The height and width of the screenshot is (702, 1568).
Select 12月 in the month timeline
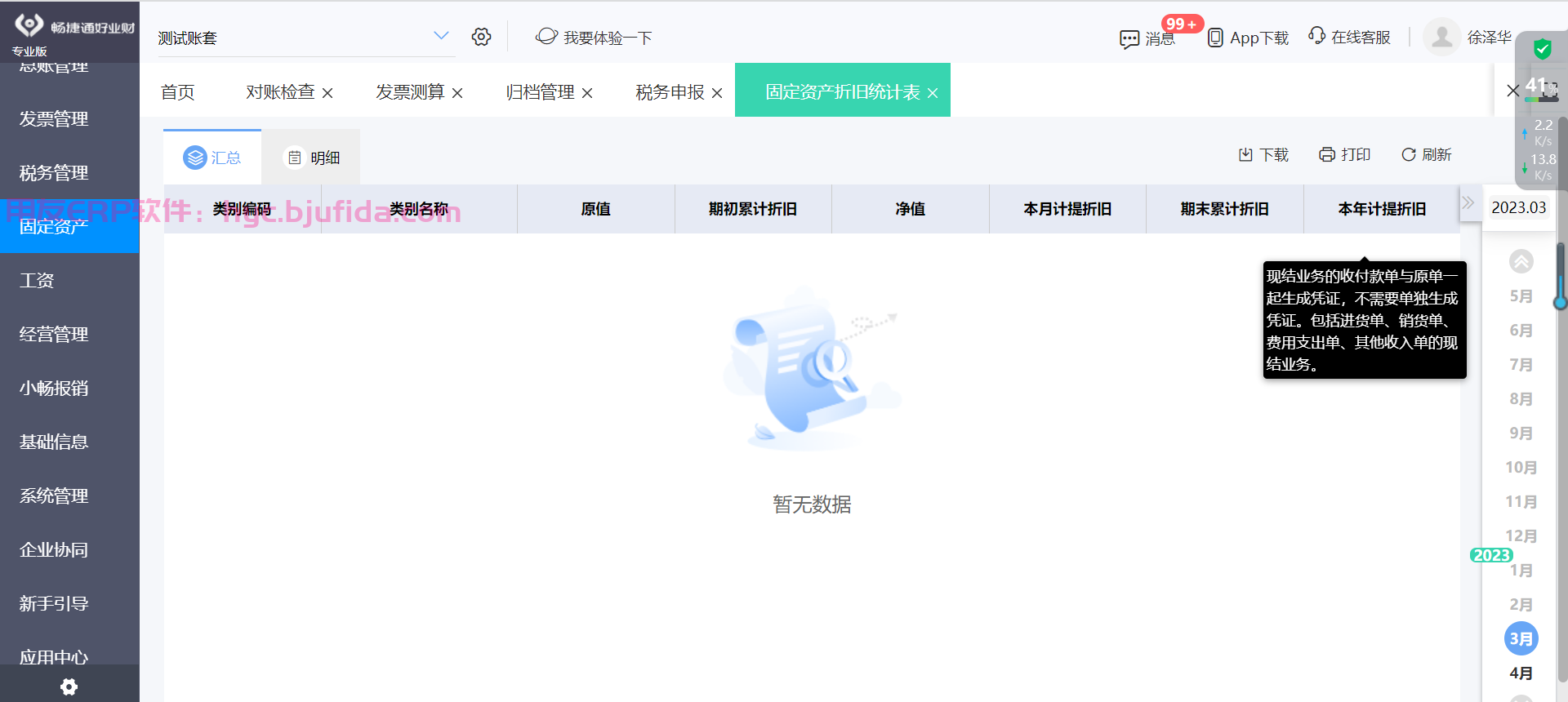(1521, 536)
